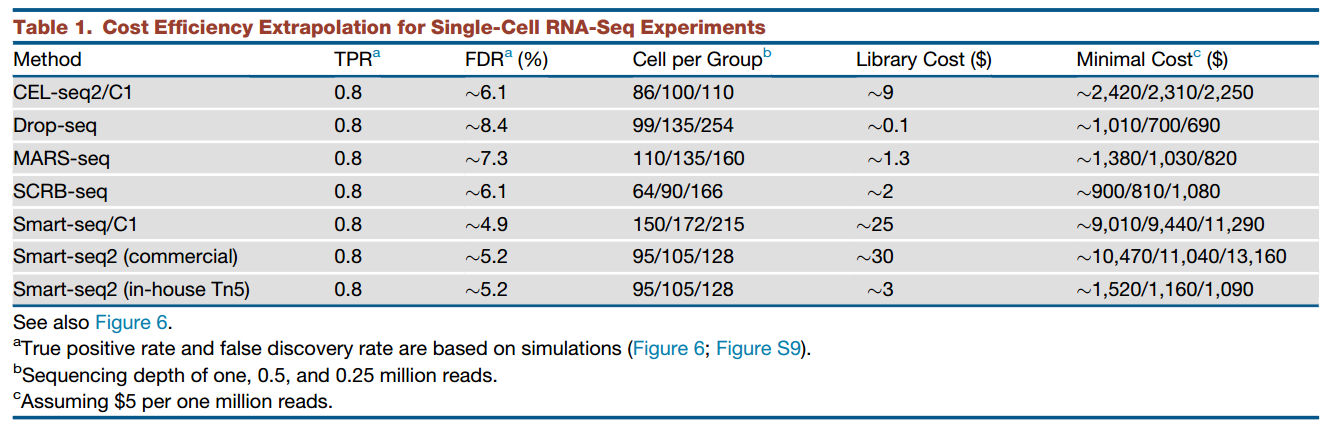Click the Minimal Cost ($) column header
This screenshot has height=430, width=1335.
click(1151, 60)
